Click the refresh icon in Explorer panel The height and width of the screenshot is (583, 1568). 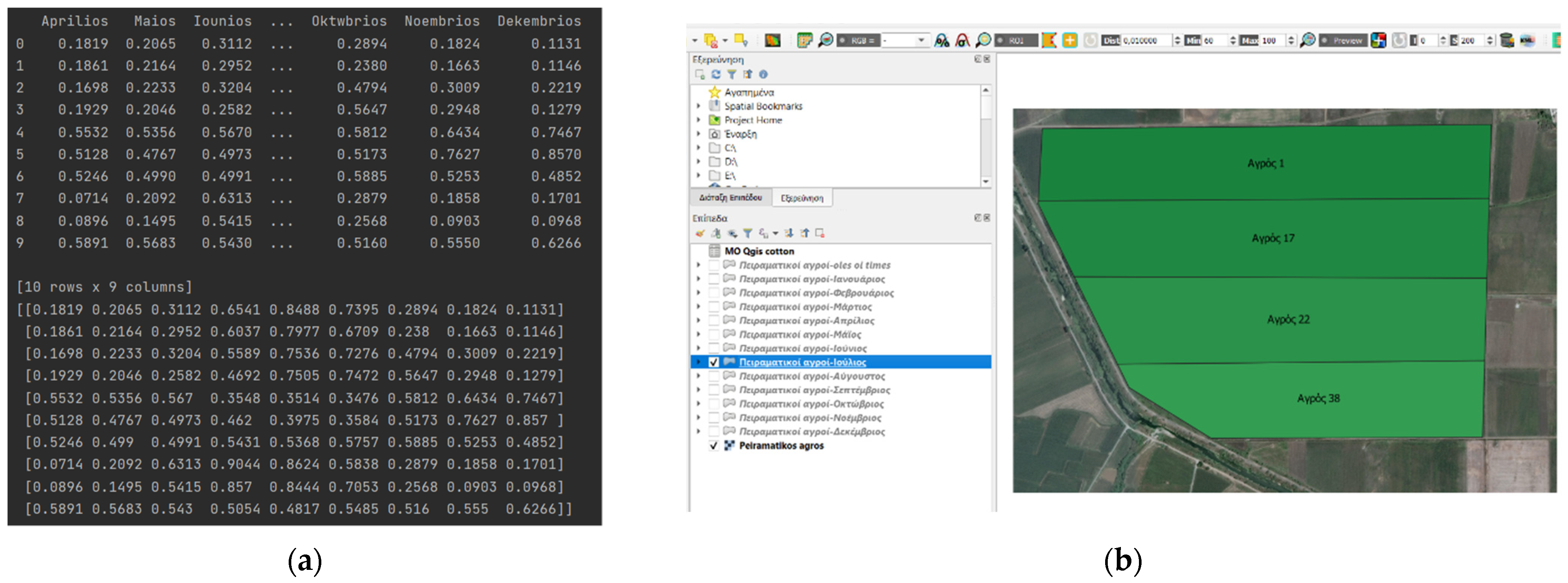click(x=716, y=74)
